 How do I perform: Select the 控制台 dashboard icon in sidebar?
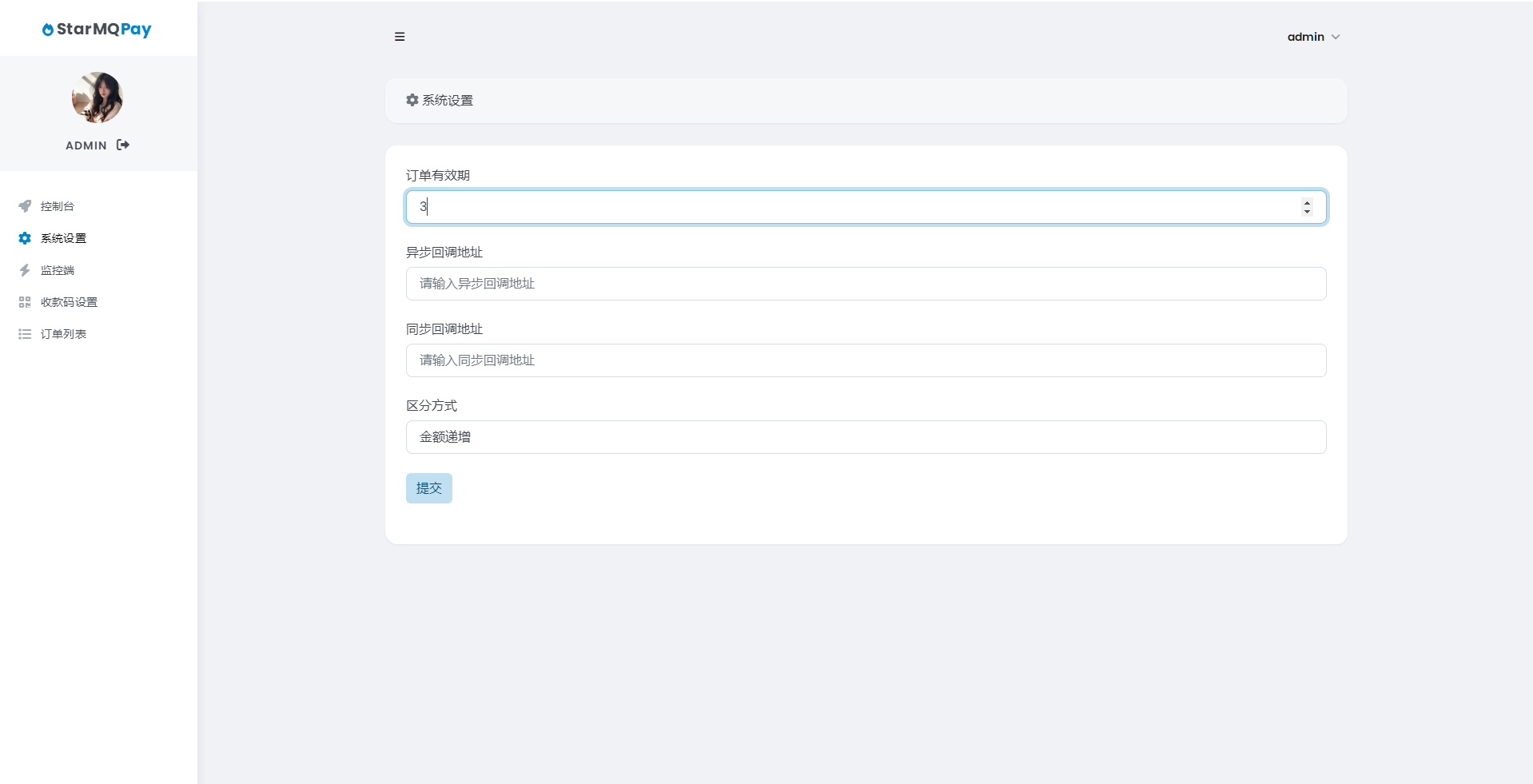25,206
